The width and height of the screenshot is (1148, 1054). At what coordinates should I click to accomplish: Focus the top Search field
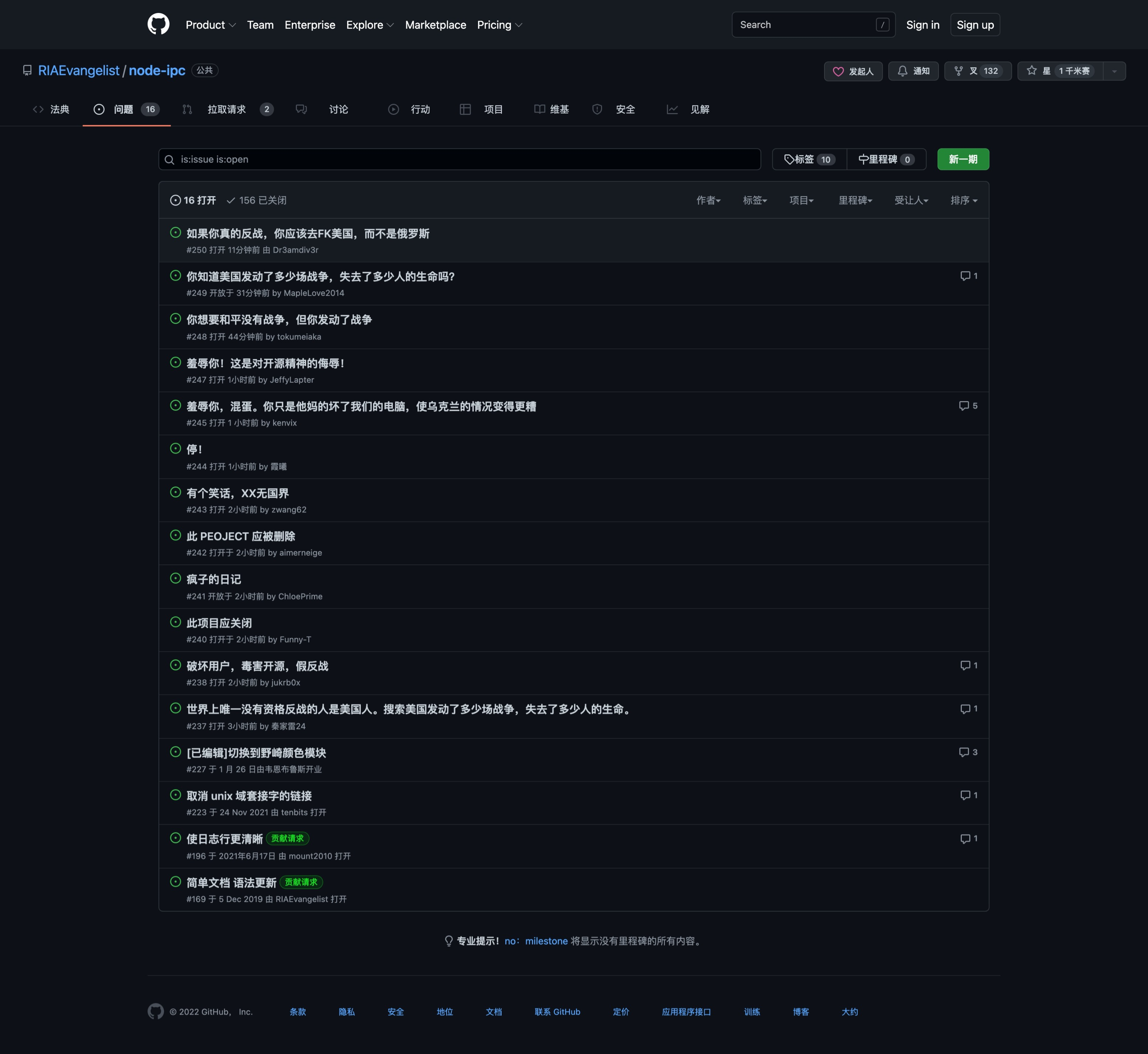tap(813, 24)
